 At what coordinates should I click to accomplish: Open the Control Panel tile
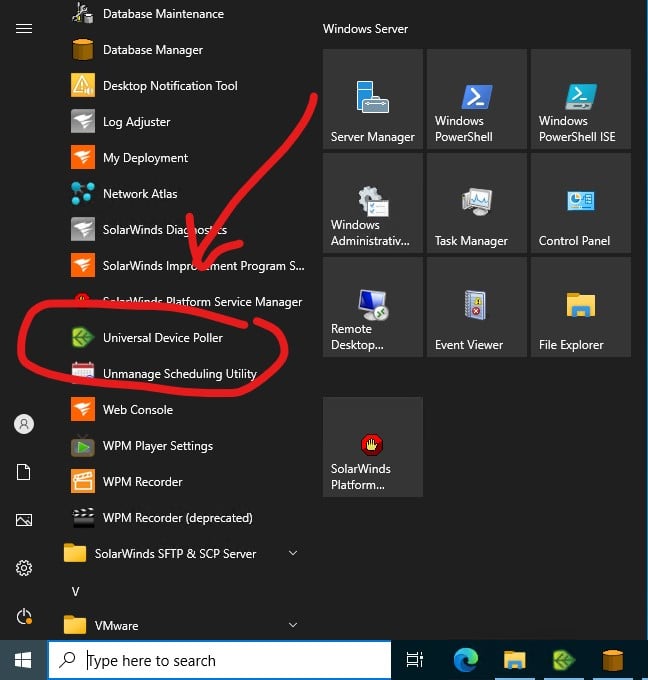[x=581, y=203]
